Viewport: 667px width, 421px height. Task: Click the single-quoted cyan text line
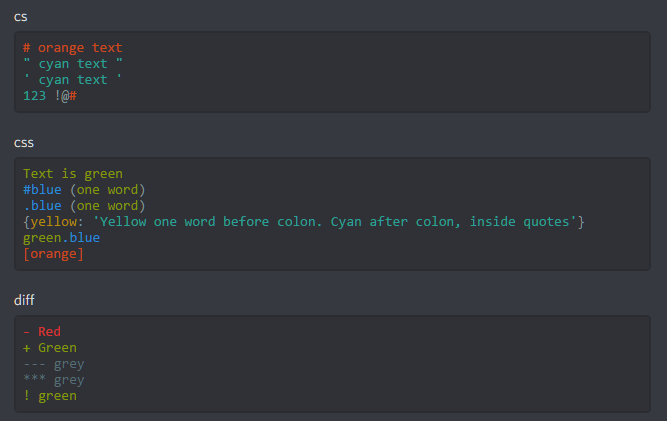click(x=72, y=80)
